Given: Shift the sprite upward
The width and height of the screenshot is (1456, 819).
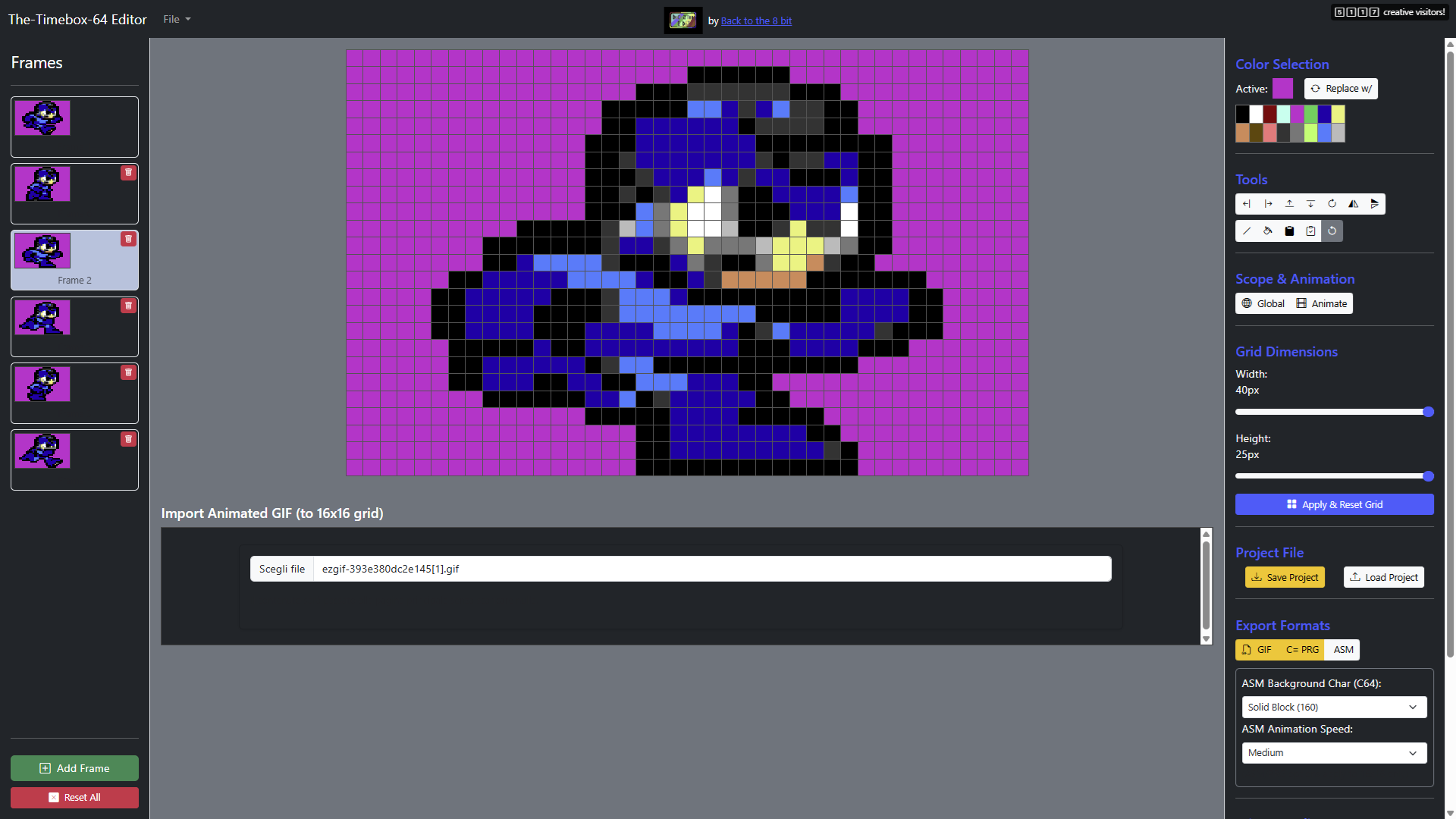Looking at the screenshot, I should click(1288, 203).
